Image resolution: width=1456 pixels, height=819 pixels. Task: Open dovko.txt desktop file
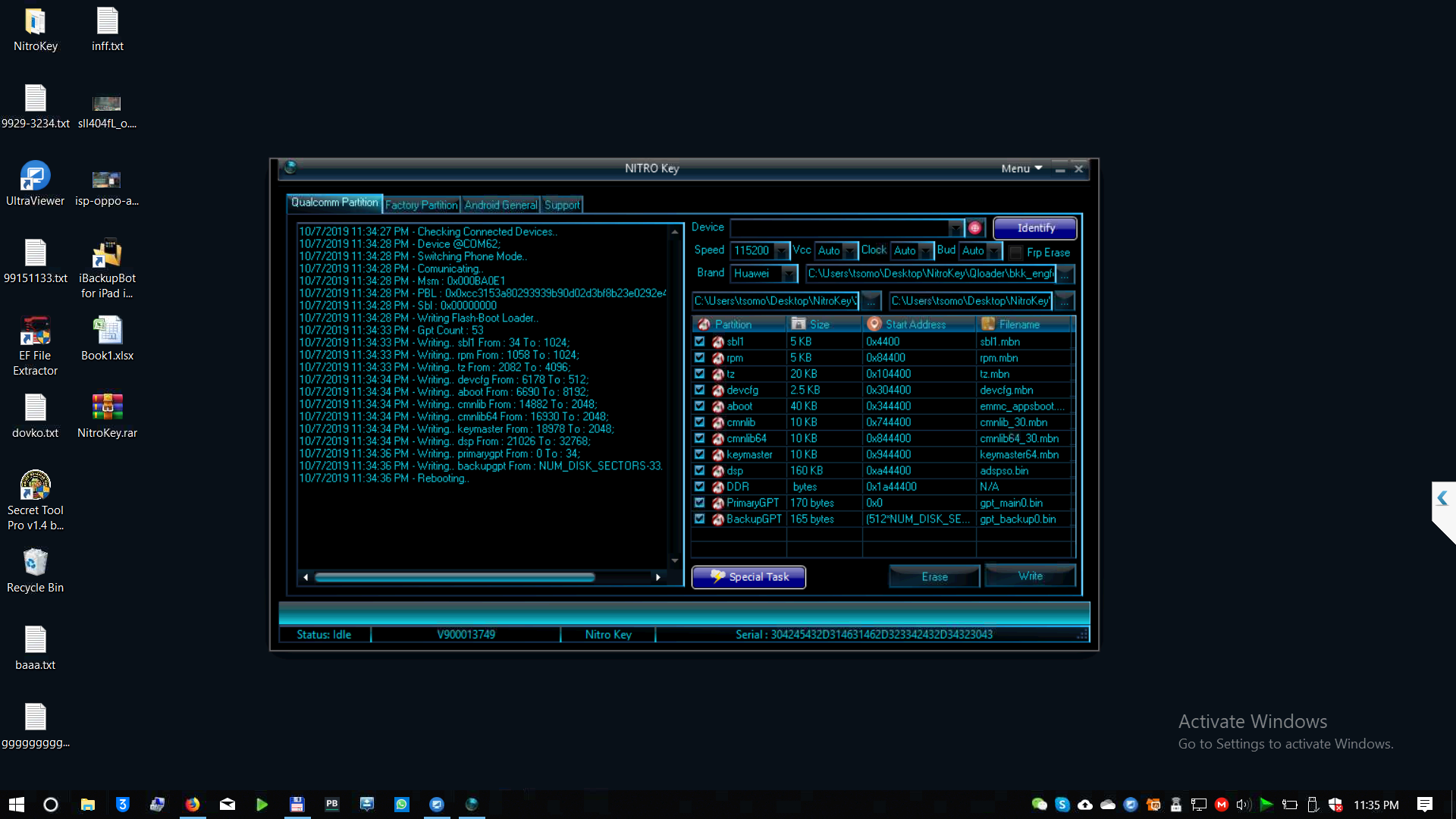pos(36,416)
